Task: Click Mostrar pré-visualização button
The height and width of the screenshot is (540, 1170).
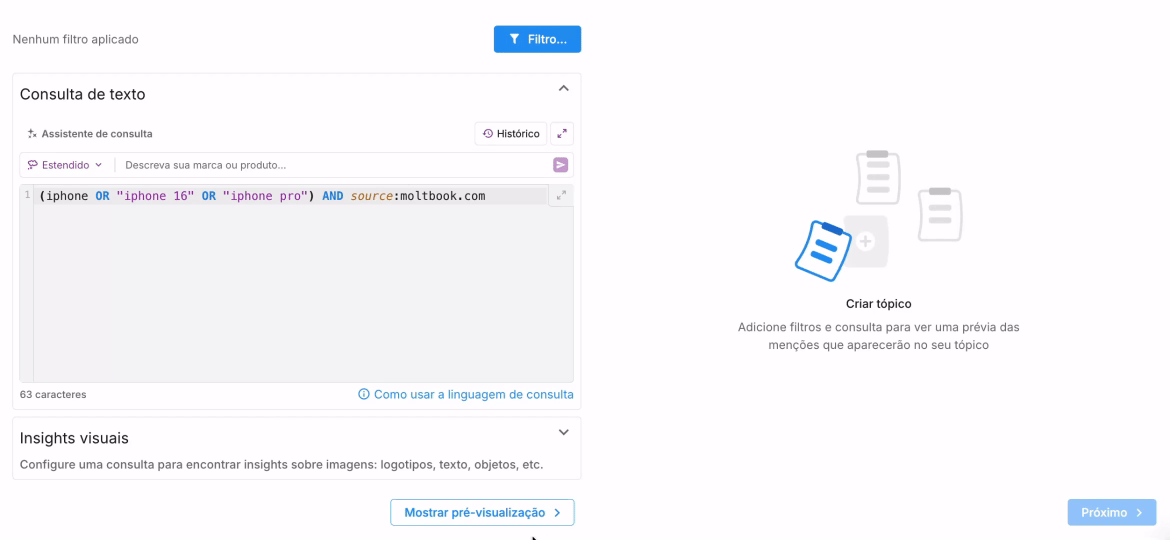Action: coord(482,512)
